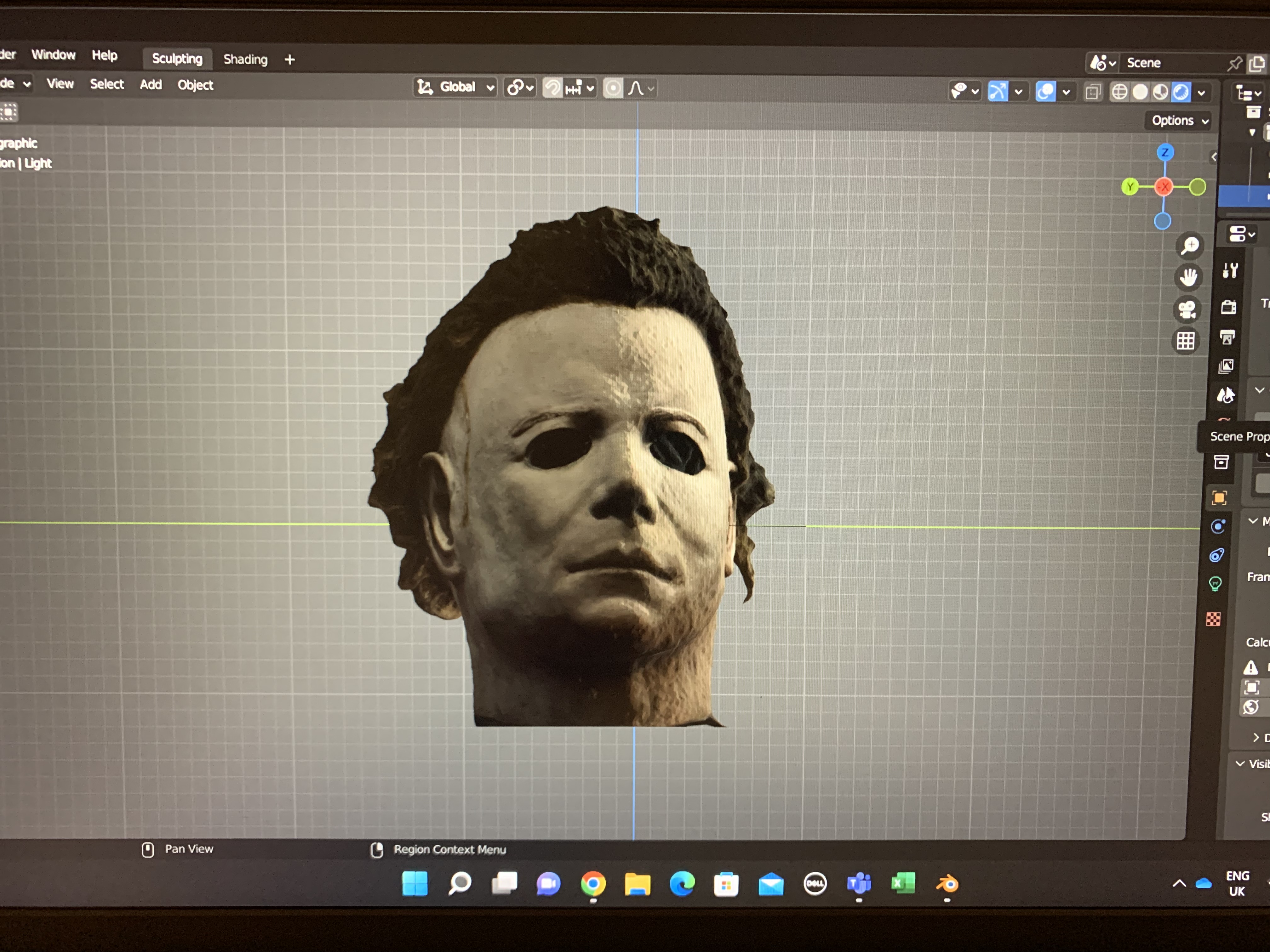Open the Physics properties tab
This screenshot has width=1270, height=952.
point(1218,526)
